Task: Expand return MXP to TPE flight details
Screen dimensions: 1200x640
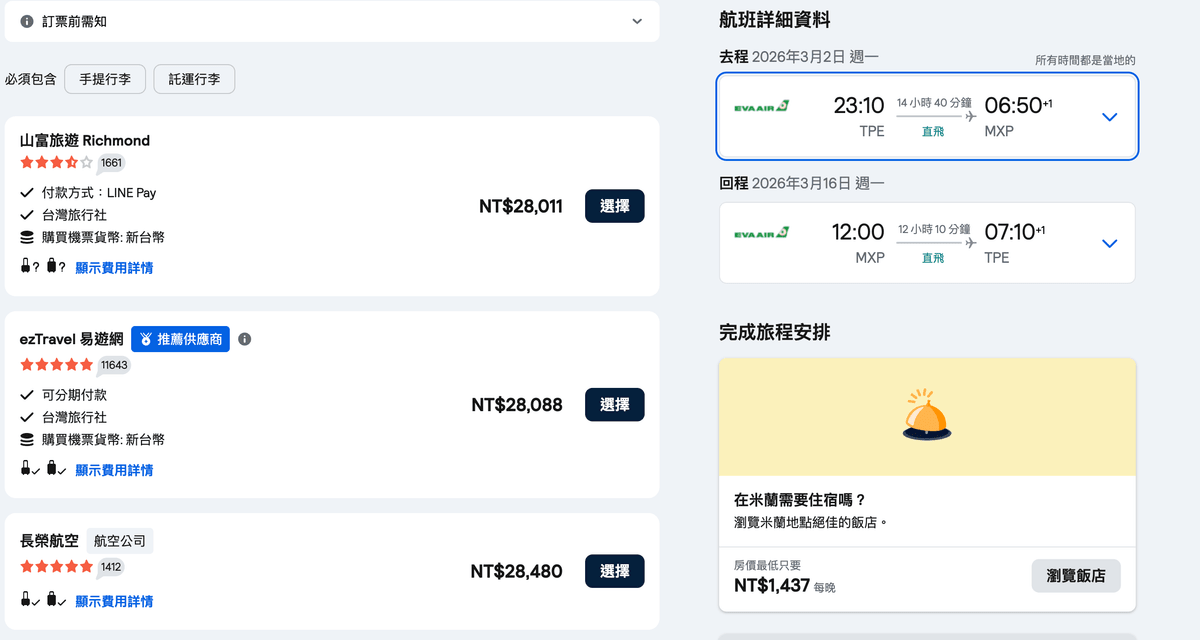Action: pyautogui.click(x=1108, y=244)
